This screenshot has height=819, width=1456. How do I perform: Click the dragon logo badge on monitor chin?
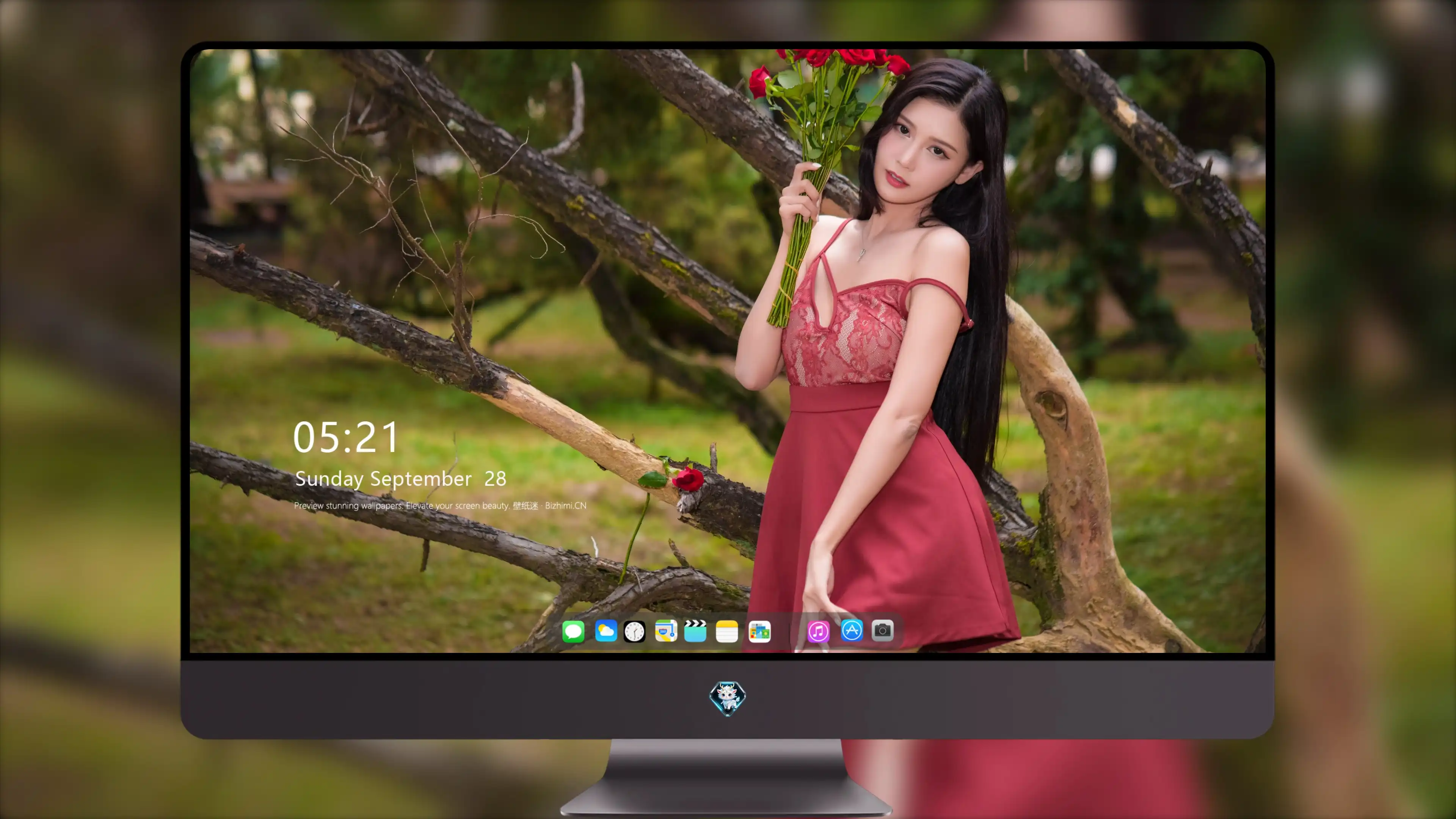click(728, 698)
